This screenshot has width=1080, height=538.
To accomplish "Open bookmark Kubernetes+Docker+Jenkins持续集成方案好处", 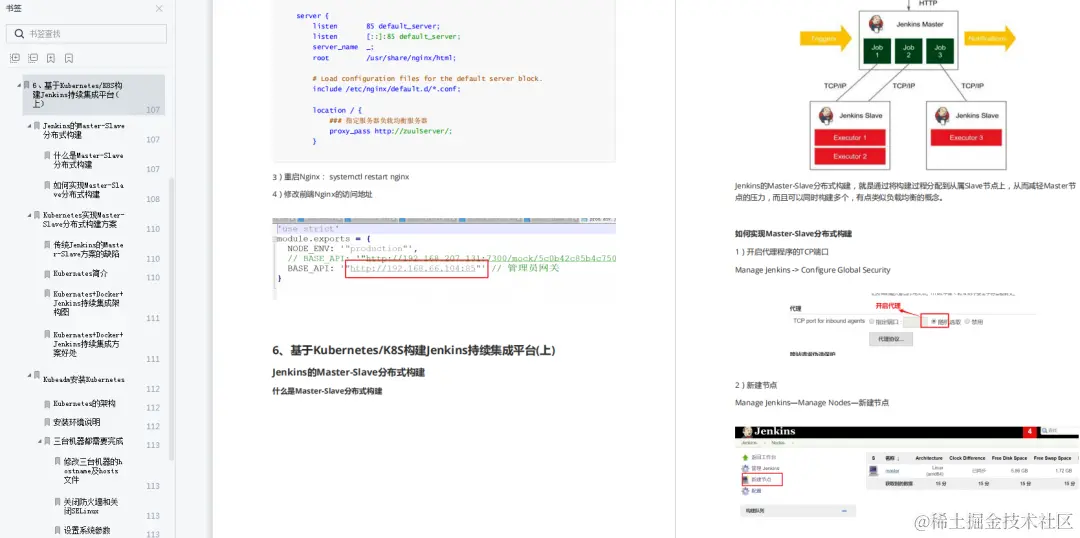I will click(88, 344).
